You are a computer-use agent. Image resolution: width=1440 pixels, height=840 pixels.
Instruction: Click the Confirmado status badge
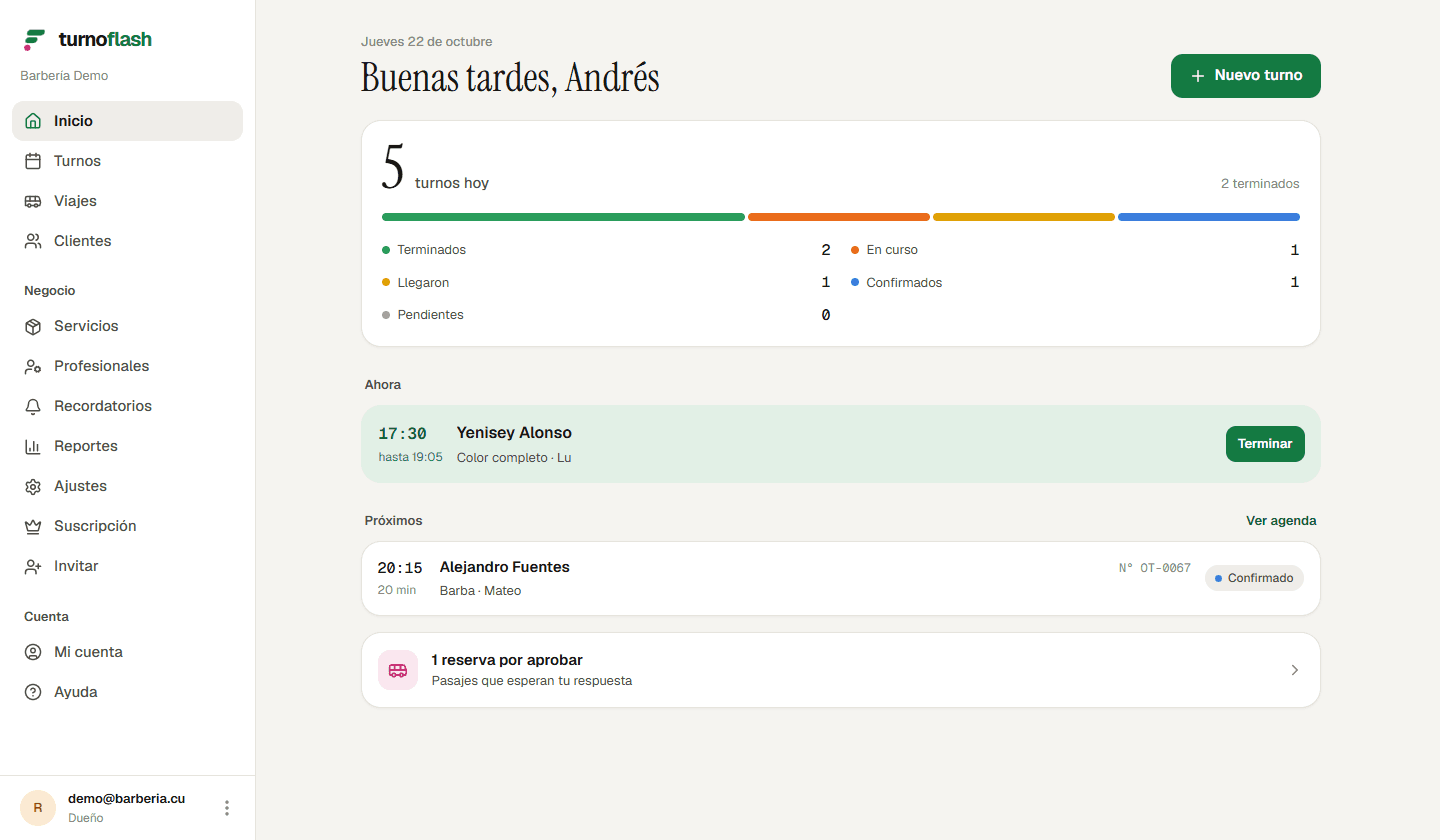click(x=1254, y=578)
